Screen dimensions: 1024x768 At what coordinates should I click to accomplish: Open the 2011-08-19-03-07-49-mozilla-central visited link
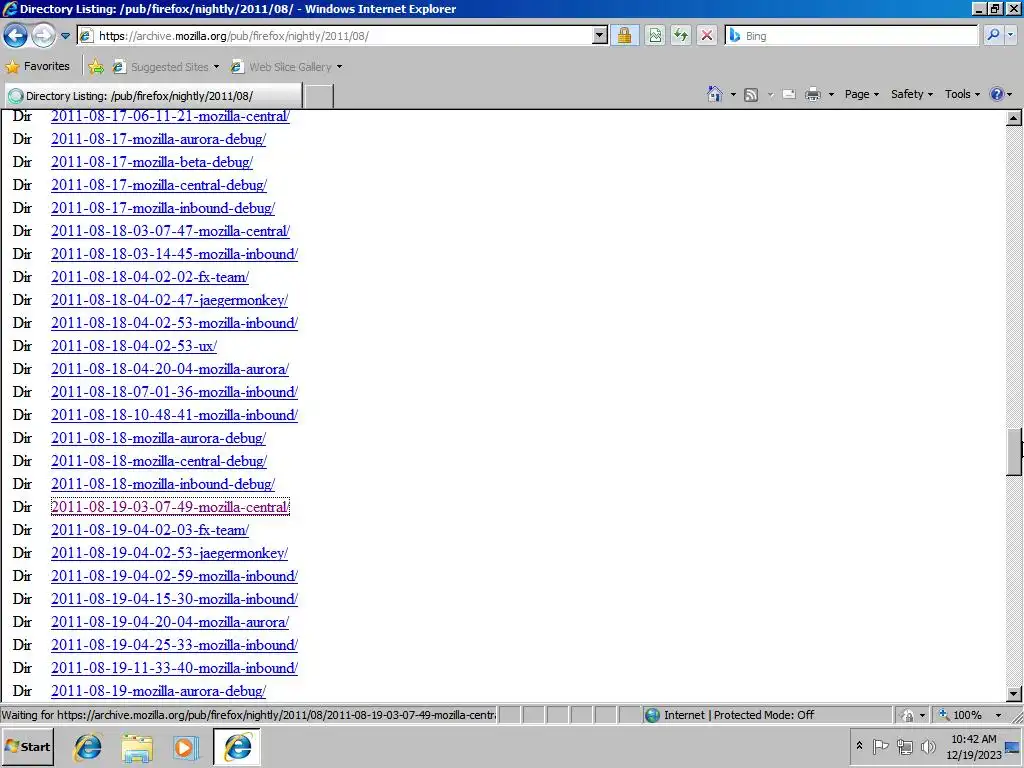pyautogui.click(x=170, y=507)
